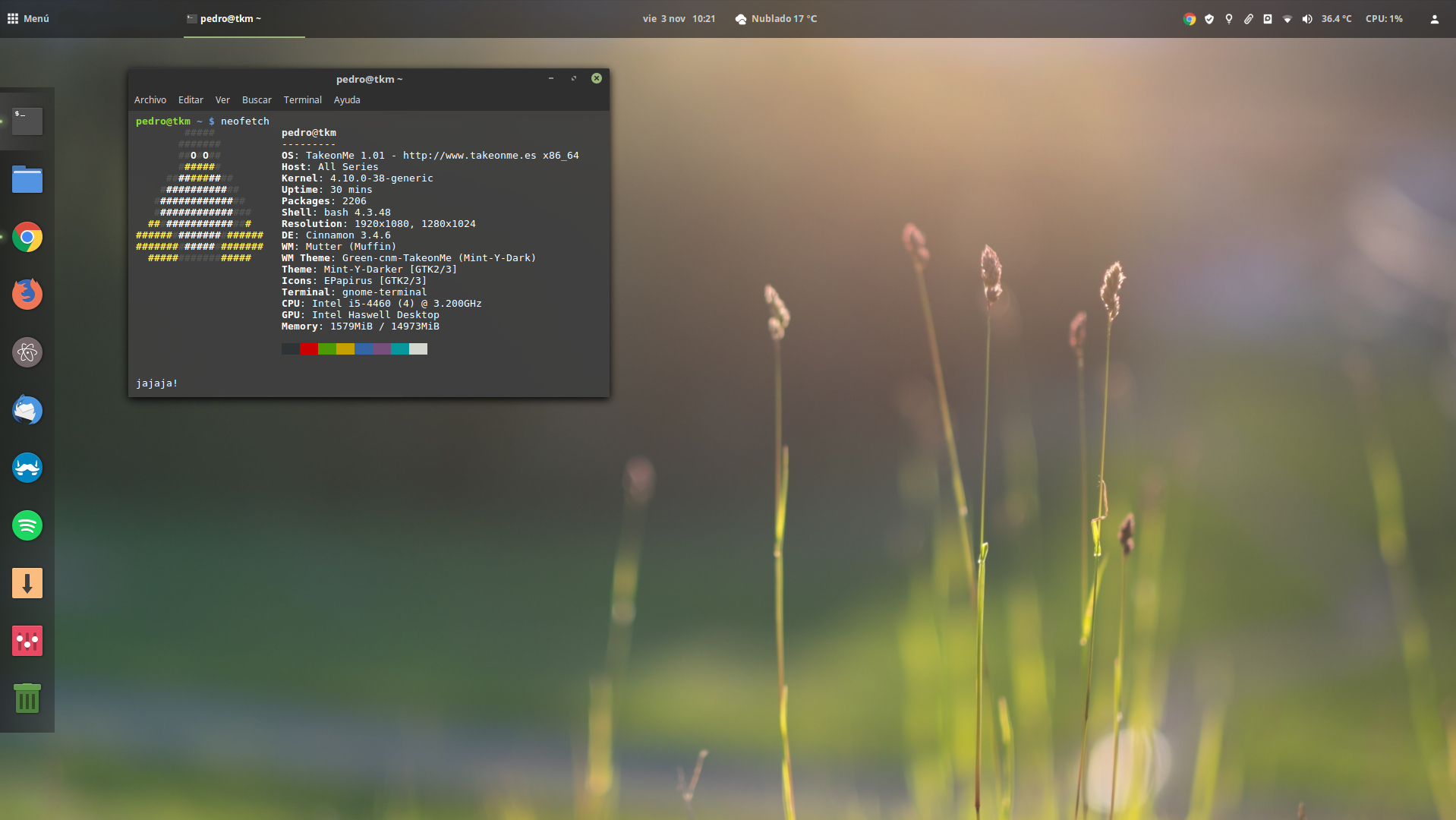The image size is (1456, 820).
Task: Open the Buscar menu in terminal
Action: coord(257,100)
